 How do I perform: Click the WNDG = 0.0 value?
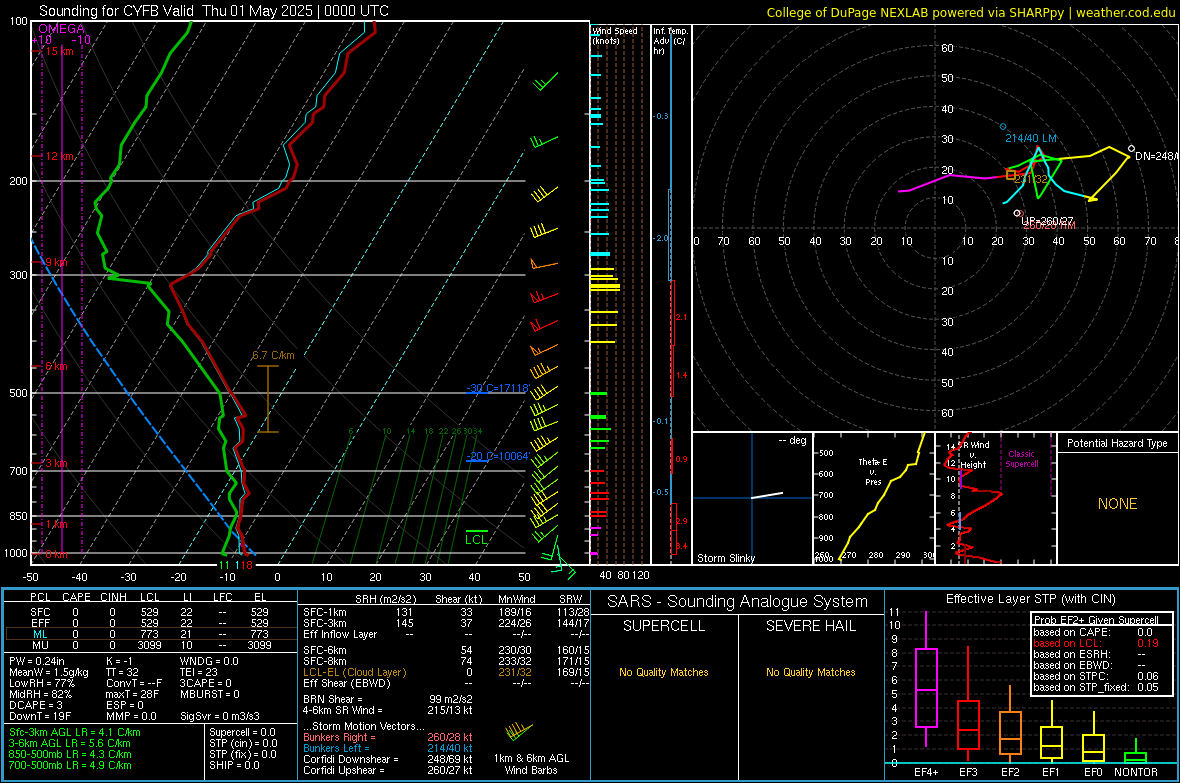point(209,661)
